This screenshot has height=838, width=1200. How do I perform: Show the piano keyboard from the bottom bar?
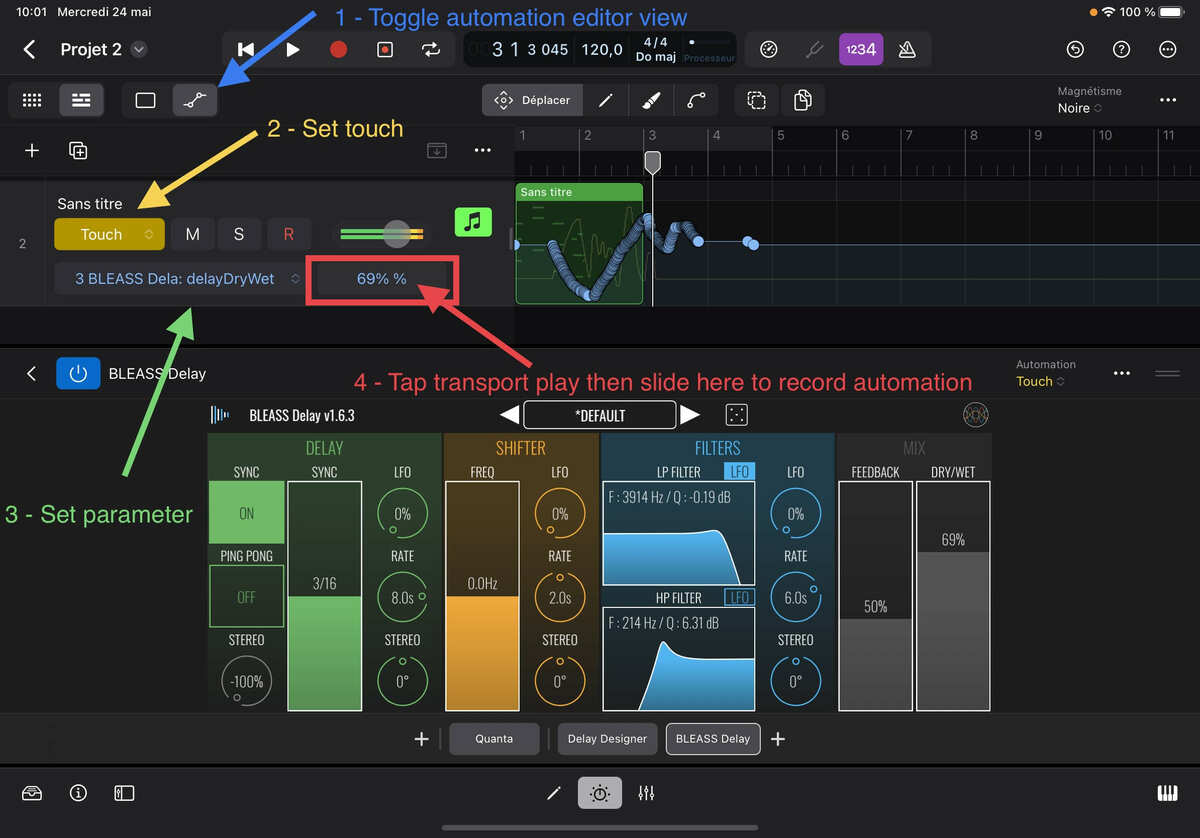point(1167,793)
